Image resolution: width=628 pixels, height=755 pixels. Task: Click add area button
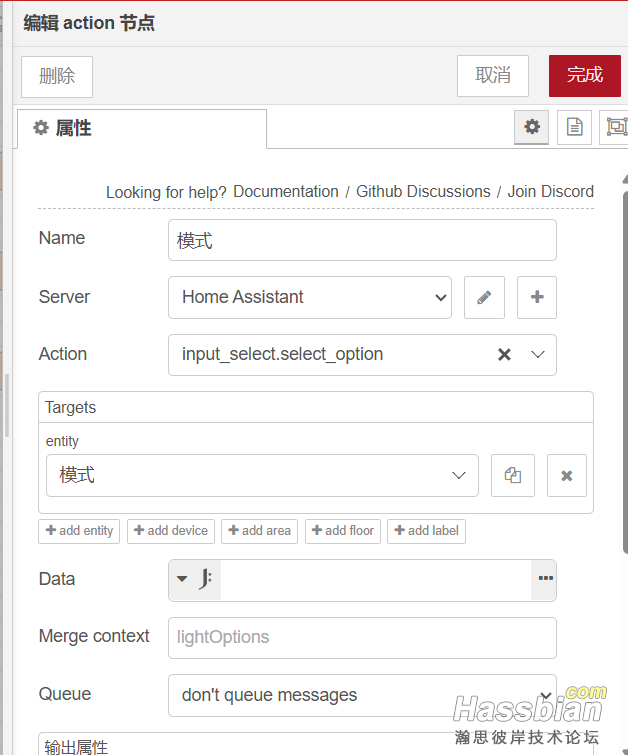260,531
